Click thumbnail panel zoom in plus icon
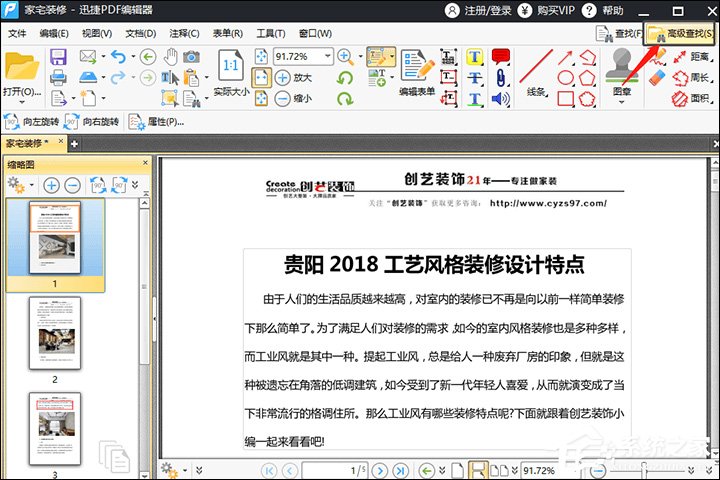Image resolution: width=720 pixels, height=480 pixels. 51,185
